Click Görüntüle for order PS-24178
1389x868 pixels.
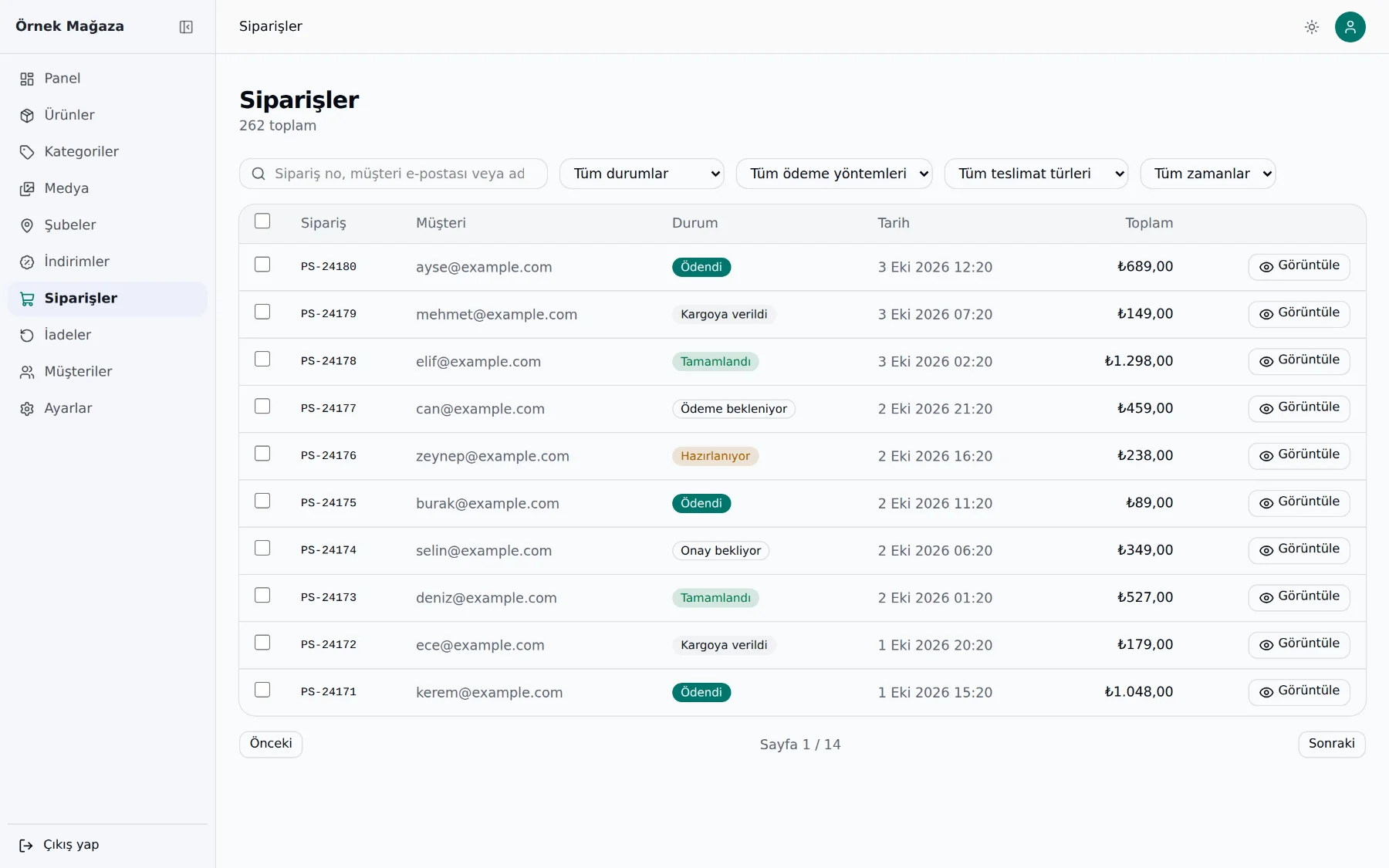pos(1299,360)
